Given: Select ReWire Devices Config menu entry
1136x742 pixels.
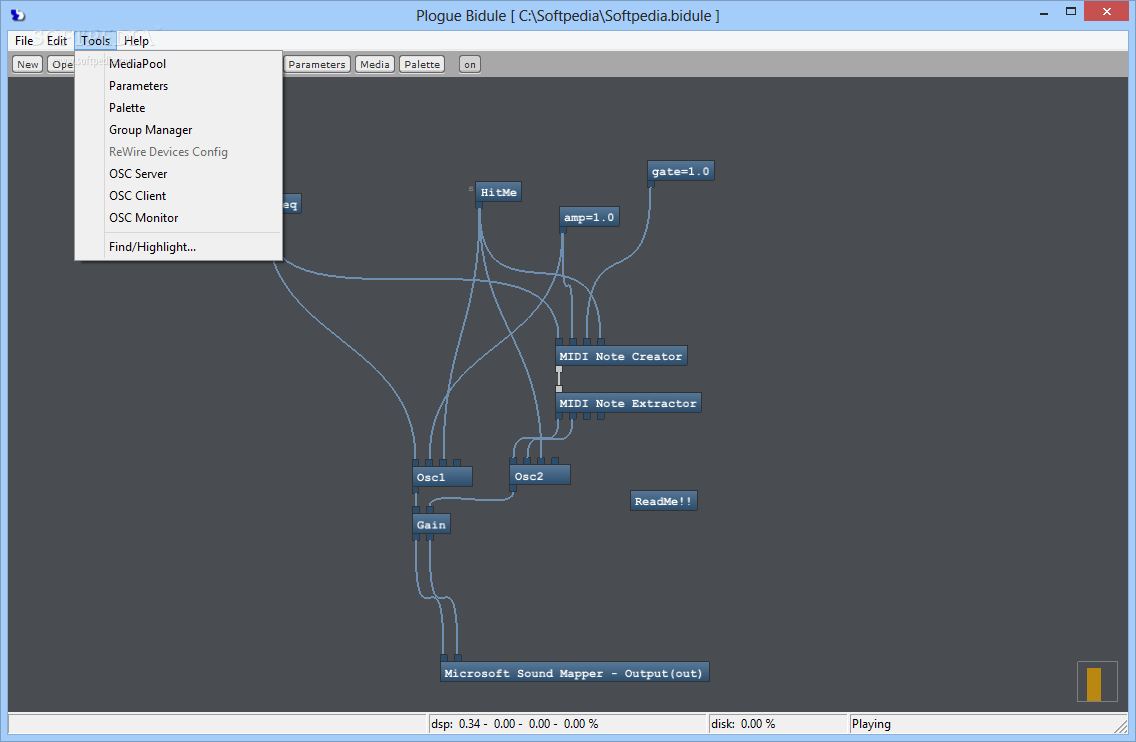Looking at the screenshot, I should click(x=178, y=151).
